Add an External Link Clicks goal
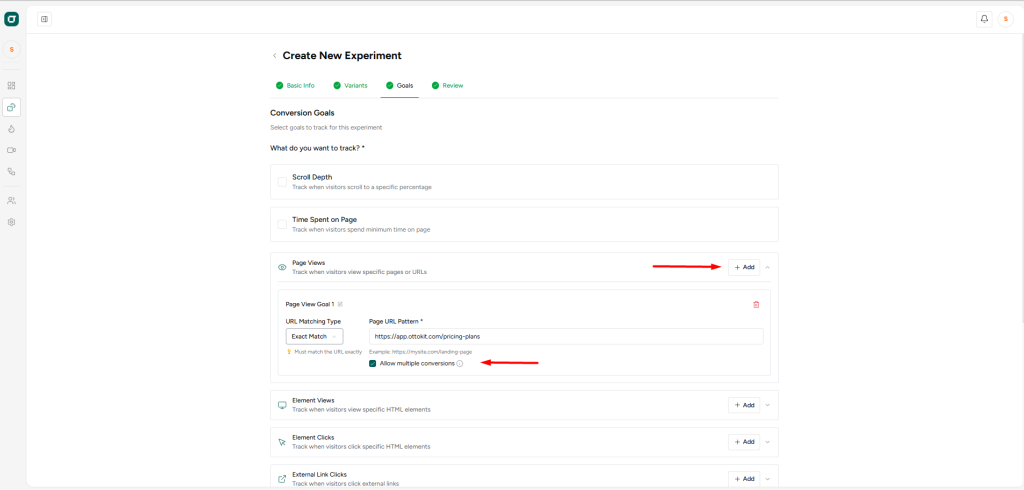This screenshot has height=490, width=1024. pos(744,479)
